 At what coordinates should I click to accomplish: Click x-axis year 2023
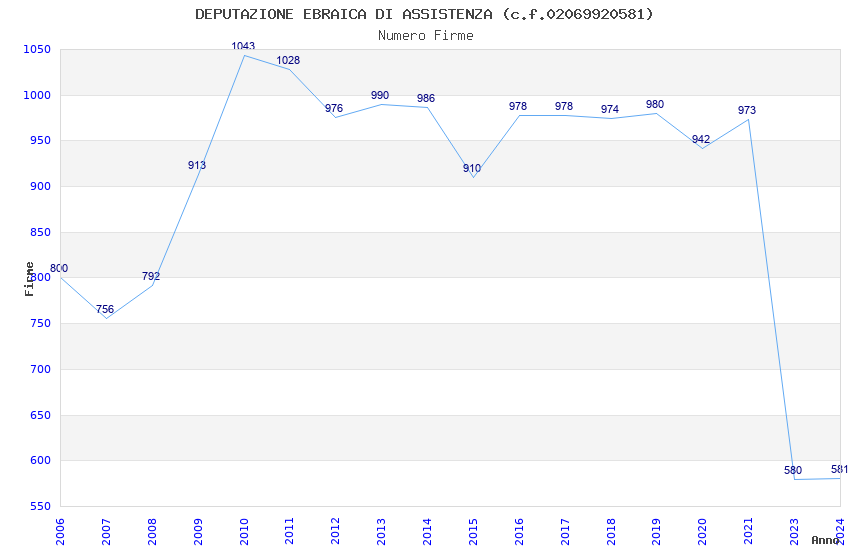pyautogui.click(x=794, y=532)
